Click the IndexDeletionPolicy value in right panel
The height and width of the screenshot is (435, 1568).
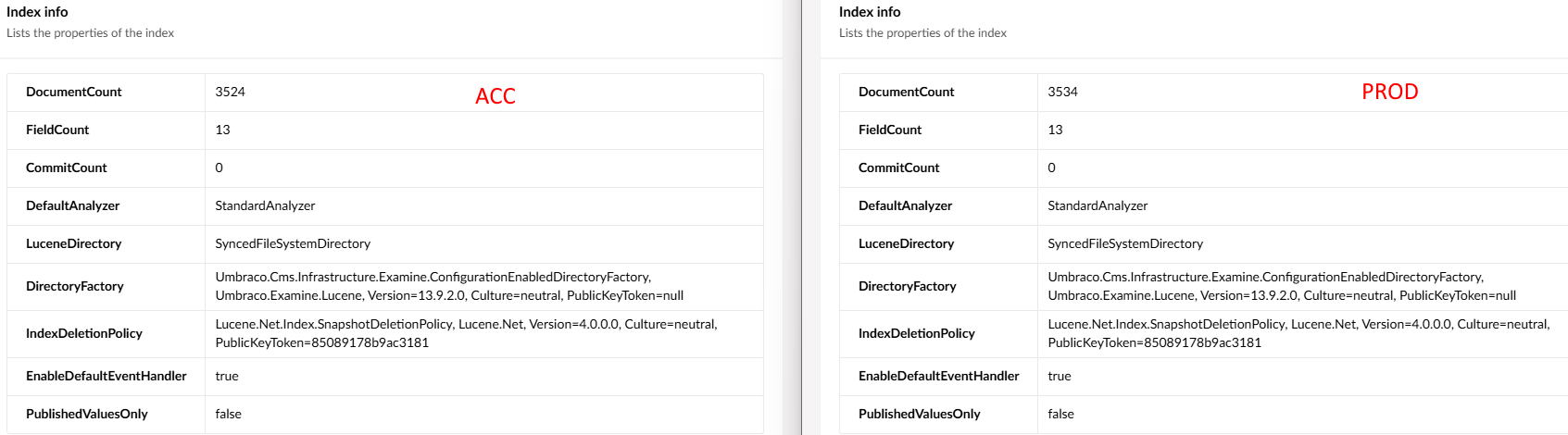click(x=1298, y=333)
